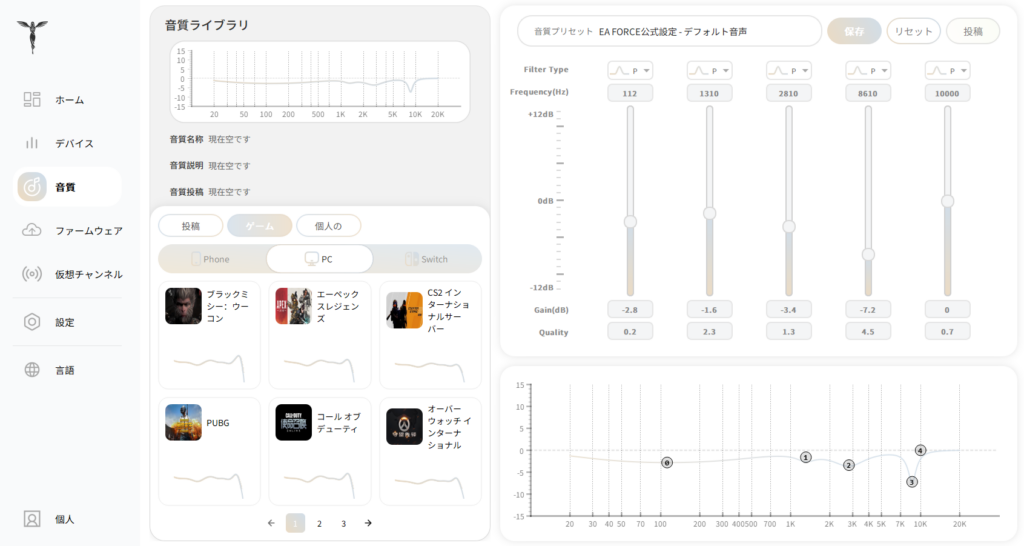Open the ファームウェア cloud upload icon
1024x546 pixels.
32,230
